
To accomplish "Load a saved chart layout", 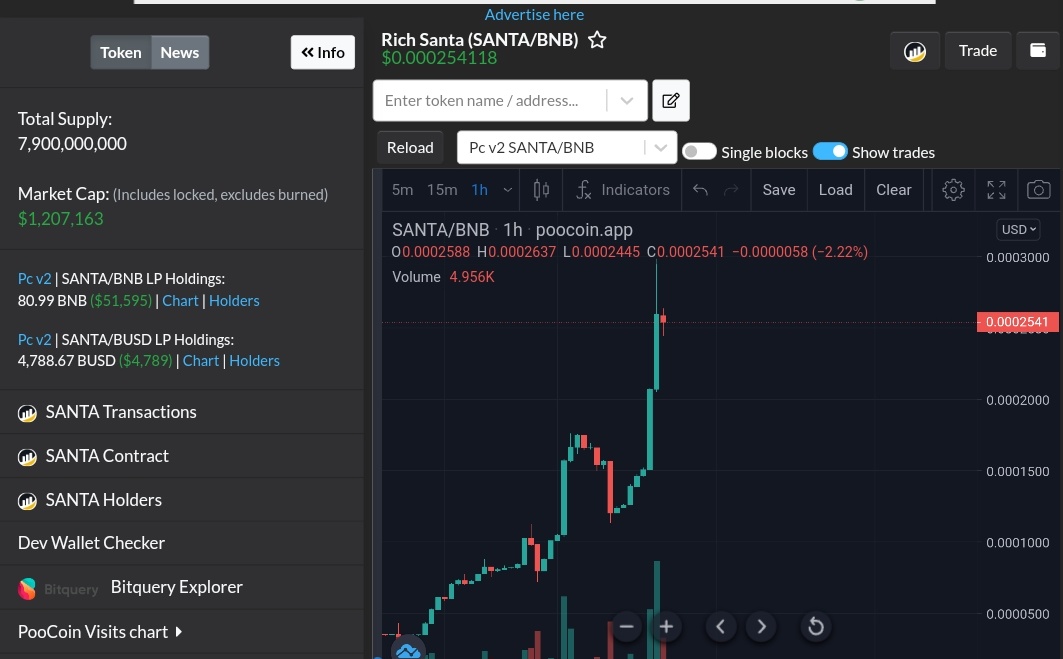I will [835, 190].
